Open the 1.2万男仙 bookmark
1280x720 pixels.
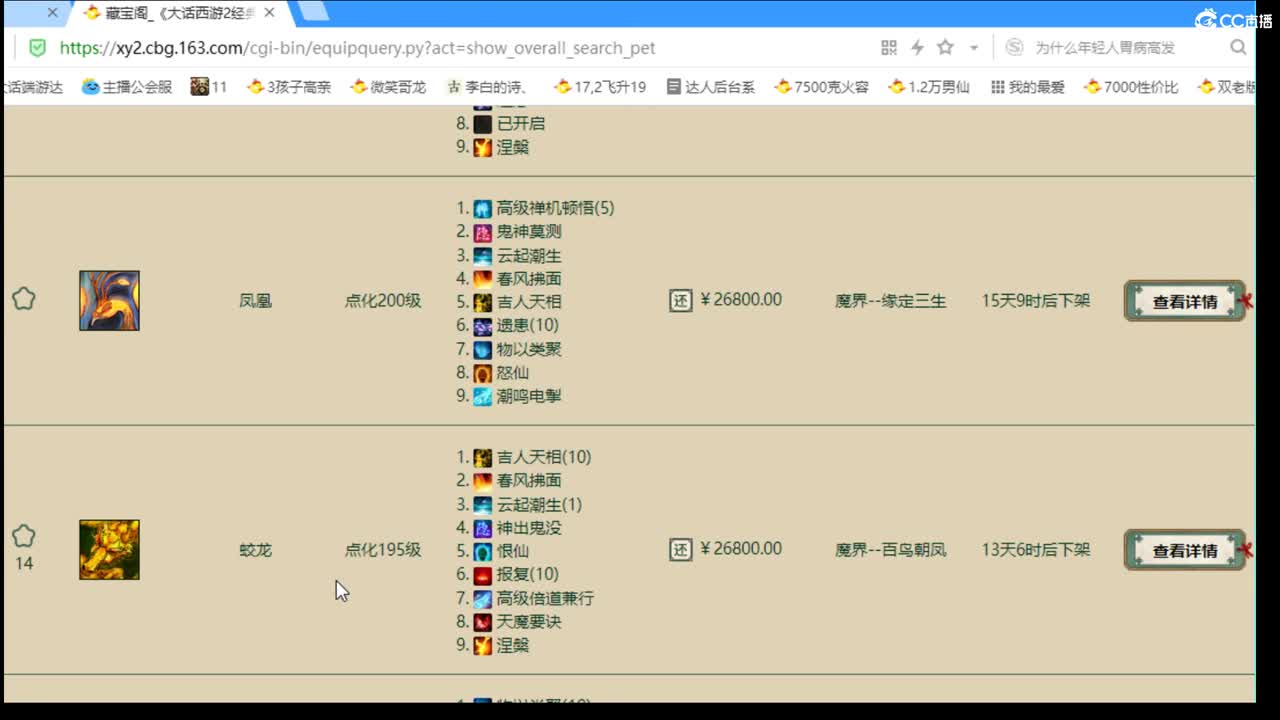pos(929,87)
